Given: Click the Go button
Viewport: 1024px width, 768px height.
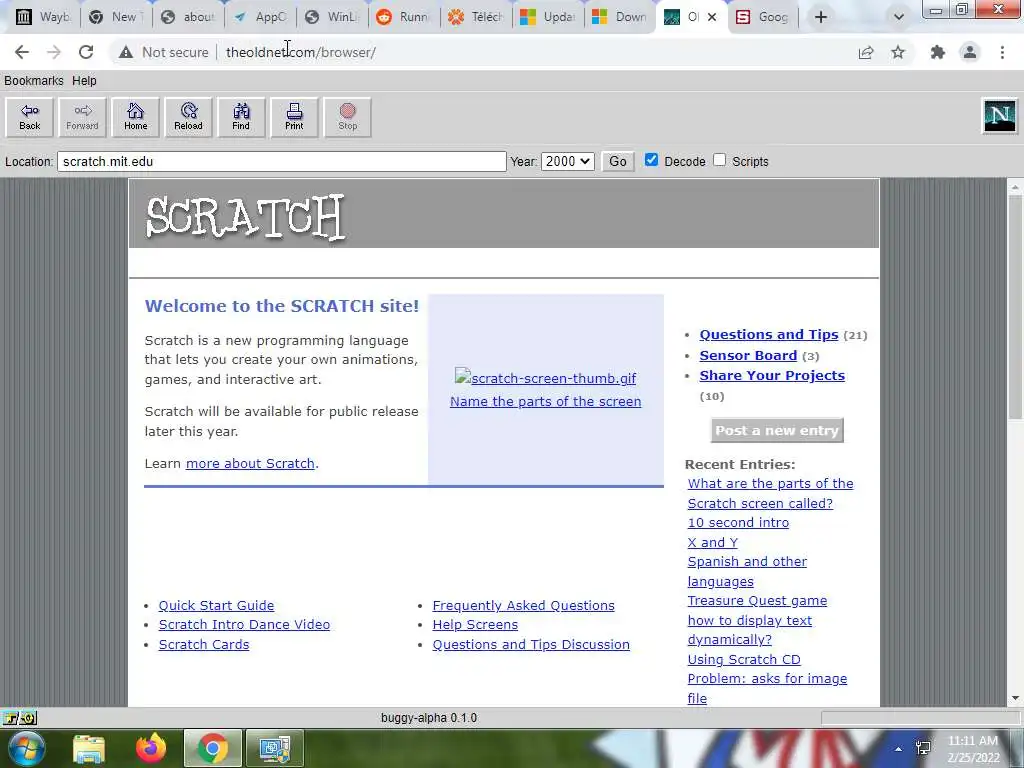Looking at the screenshot, I should click(618, 161).
